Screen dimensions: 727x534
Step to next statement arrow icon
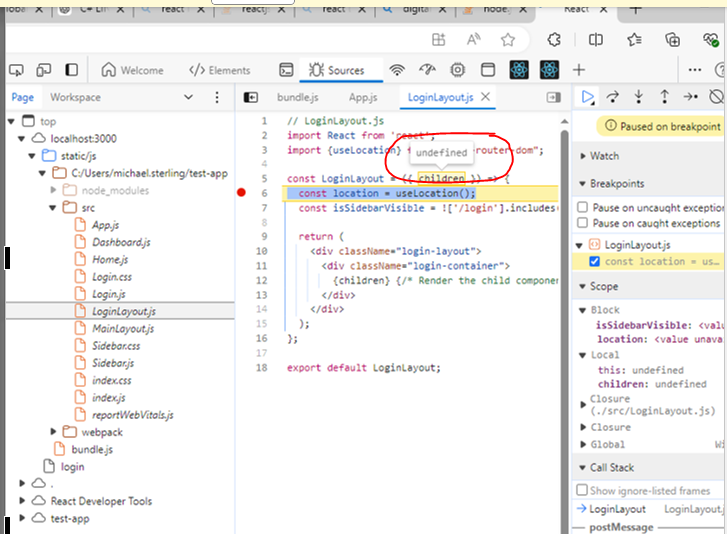click(690, 97)
